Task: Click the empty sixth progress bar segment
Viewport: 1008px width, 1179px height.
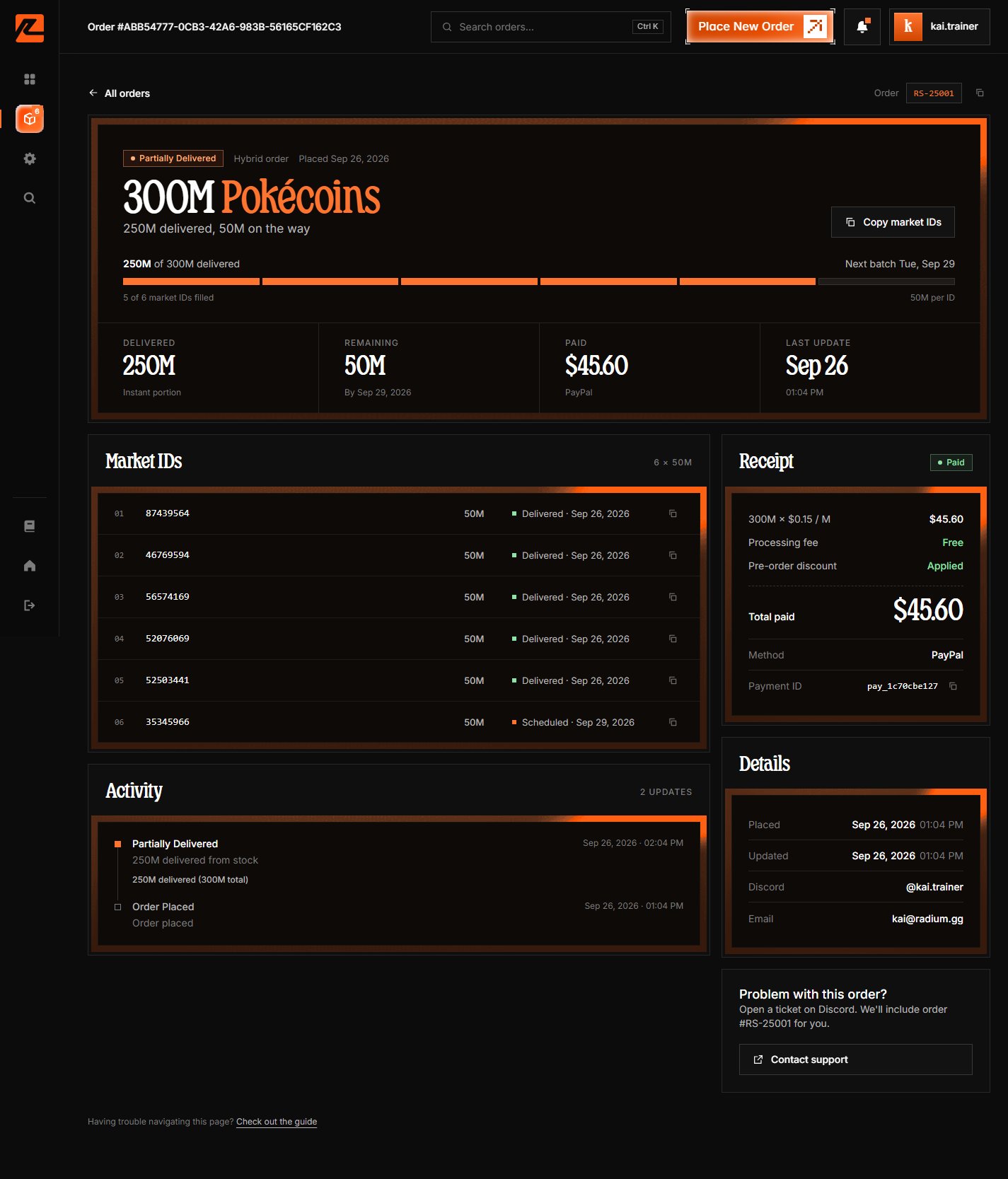Action: point(886,281)
